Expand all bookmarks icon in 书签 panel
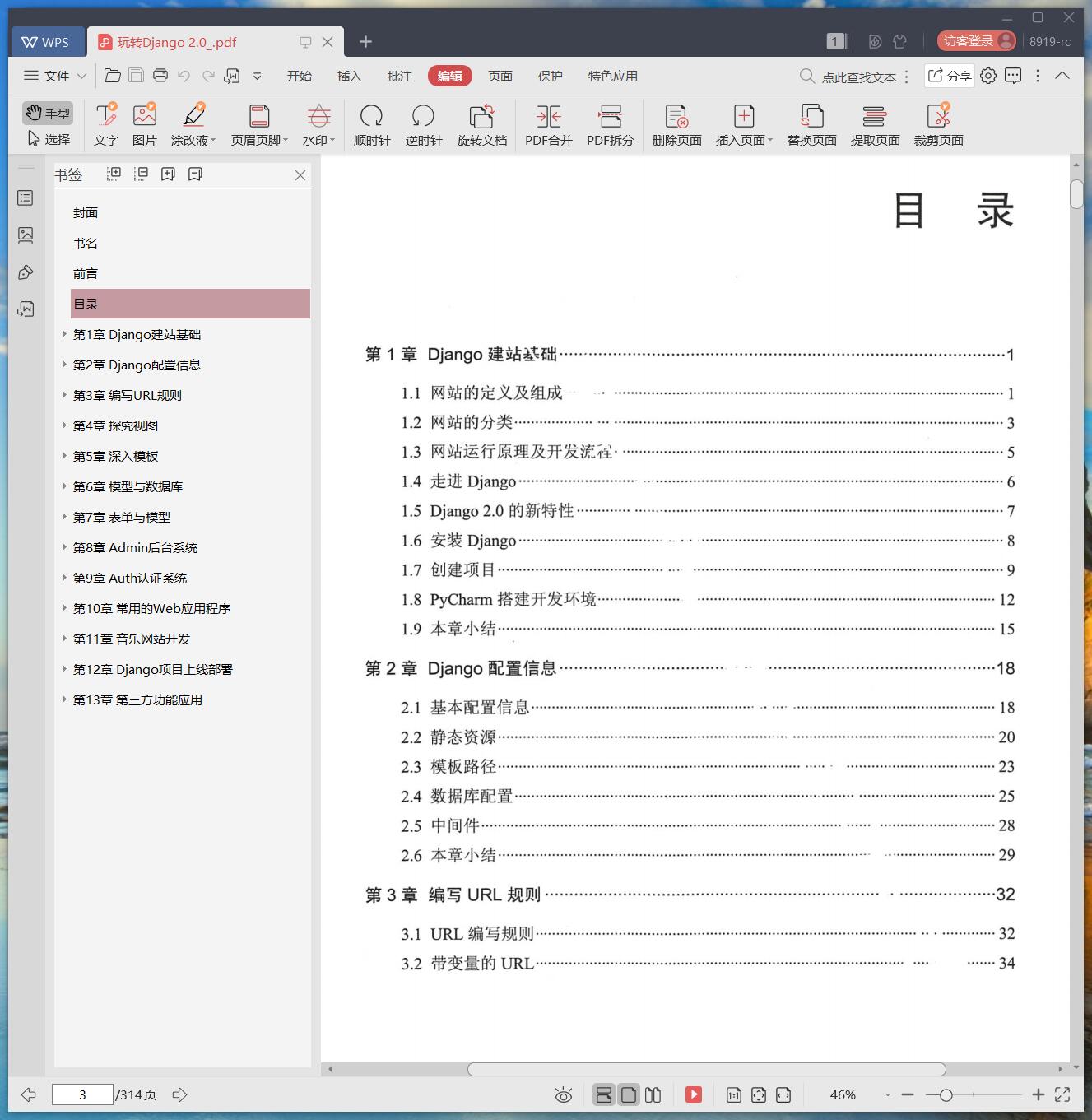 click(x=114, y=174)
